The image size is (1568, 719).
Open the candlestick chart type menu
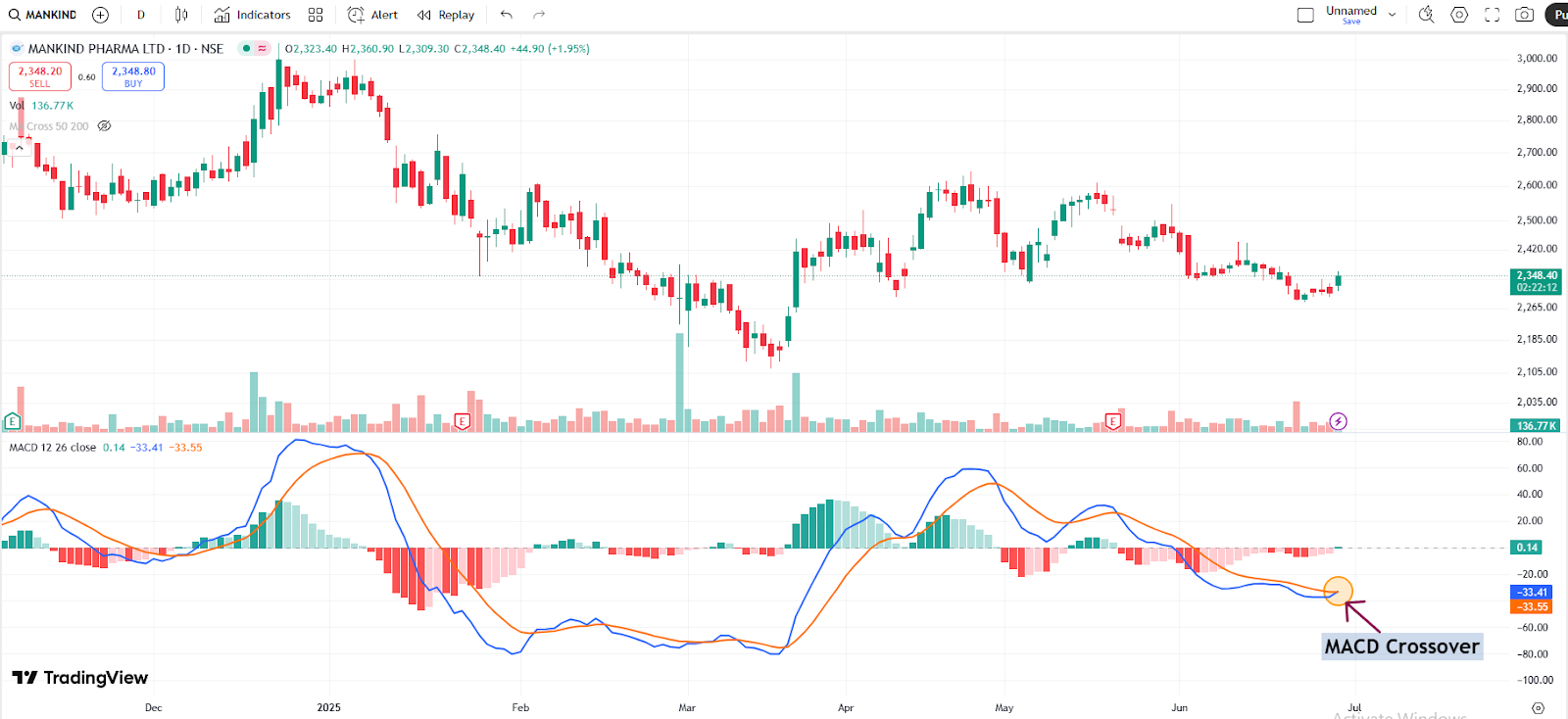181,15
